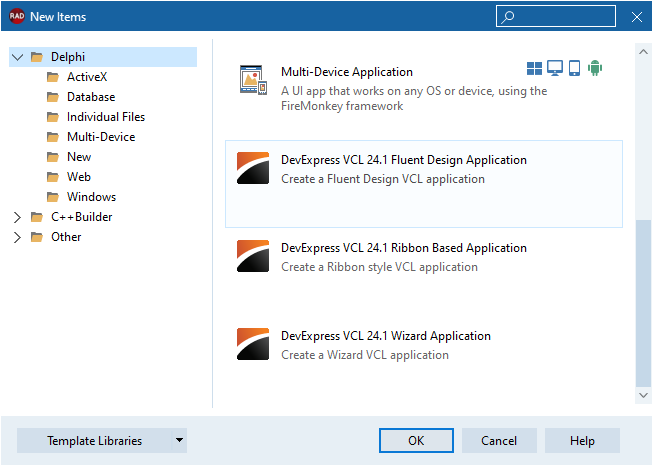Viewport: 653px width, 466px height.
Task: Click the mobile device platform icon
Action: pos(574,68)
